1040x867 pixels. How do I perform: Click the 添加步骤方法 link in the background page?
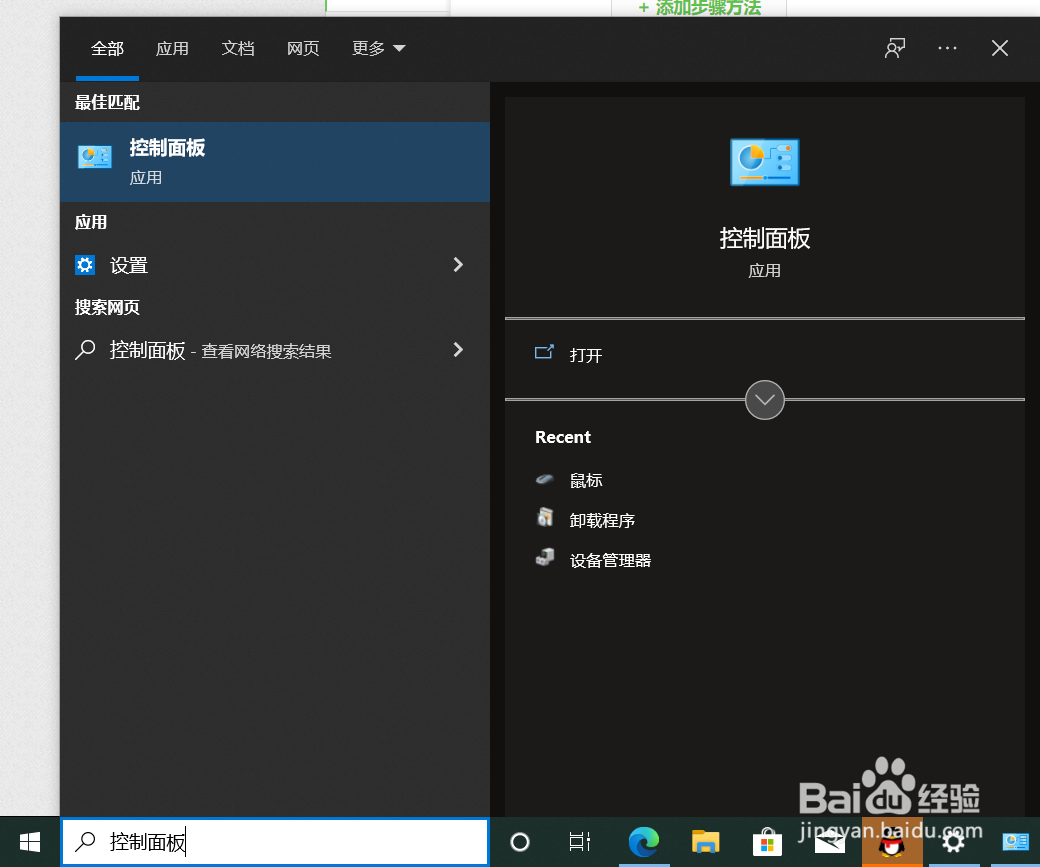(699, 8)
